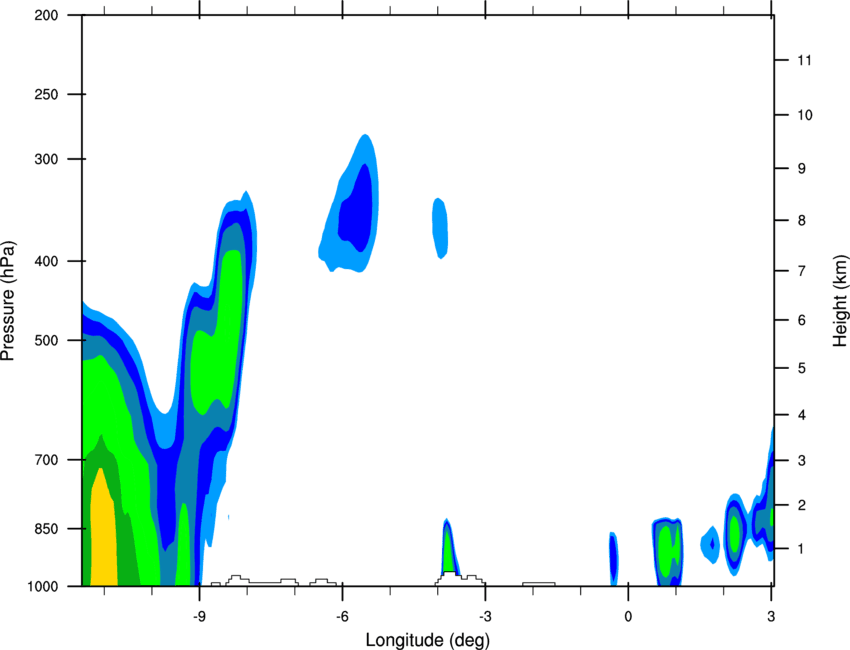850x650 pixels.
Task: Click the 'Height (km)' axis title
Action: [840, 300]
